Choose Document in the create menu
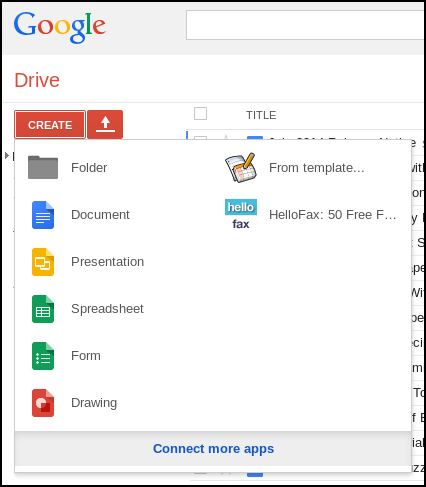The image size is (426, 487). 100,215
